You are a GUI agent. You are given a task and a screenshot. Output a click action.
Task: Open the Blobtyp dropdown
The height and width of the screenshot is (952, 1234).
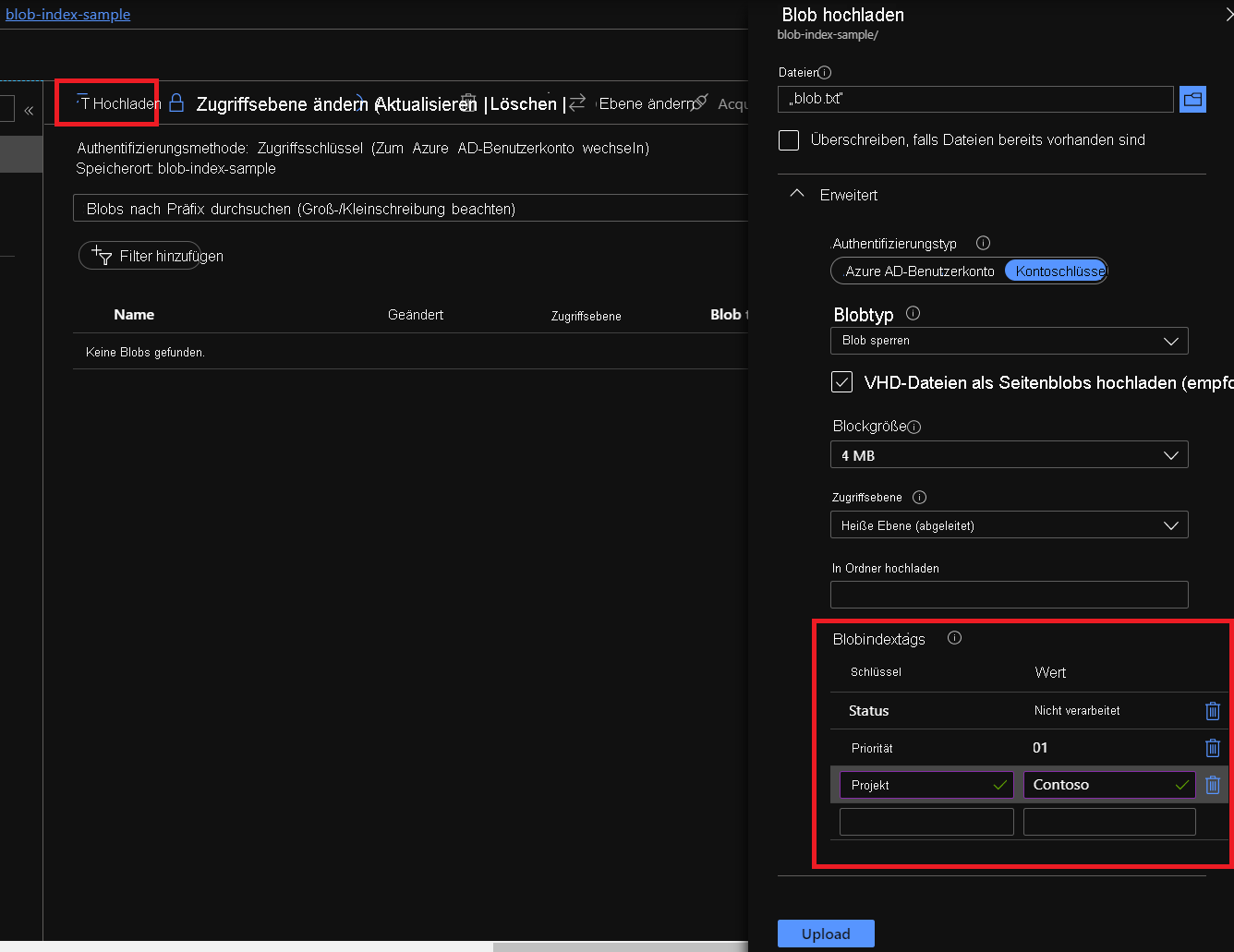pos(1009,341)
